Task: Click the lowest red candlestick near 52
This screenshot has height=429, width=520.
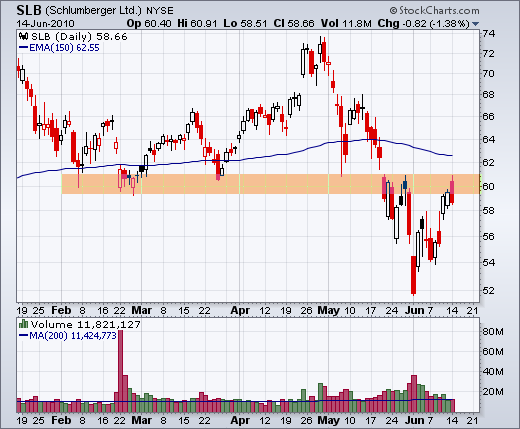Action: pos(413,275)
